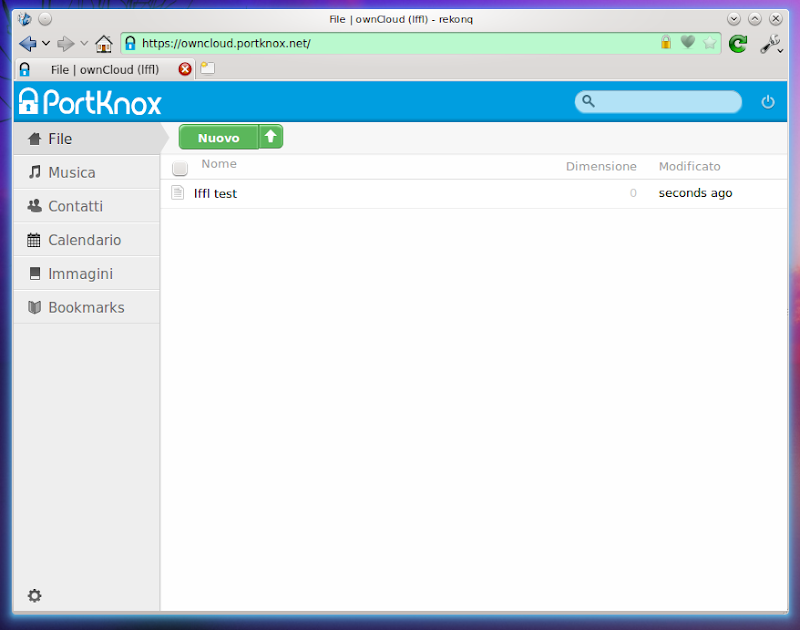Sort by the Nome column header
The width and height of the screenshot is (800, 630).
tap(219, 164)
